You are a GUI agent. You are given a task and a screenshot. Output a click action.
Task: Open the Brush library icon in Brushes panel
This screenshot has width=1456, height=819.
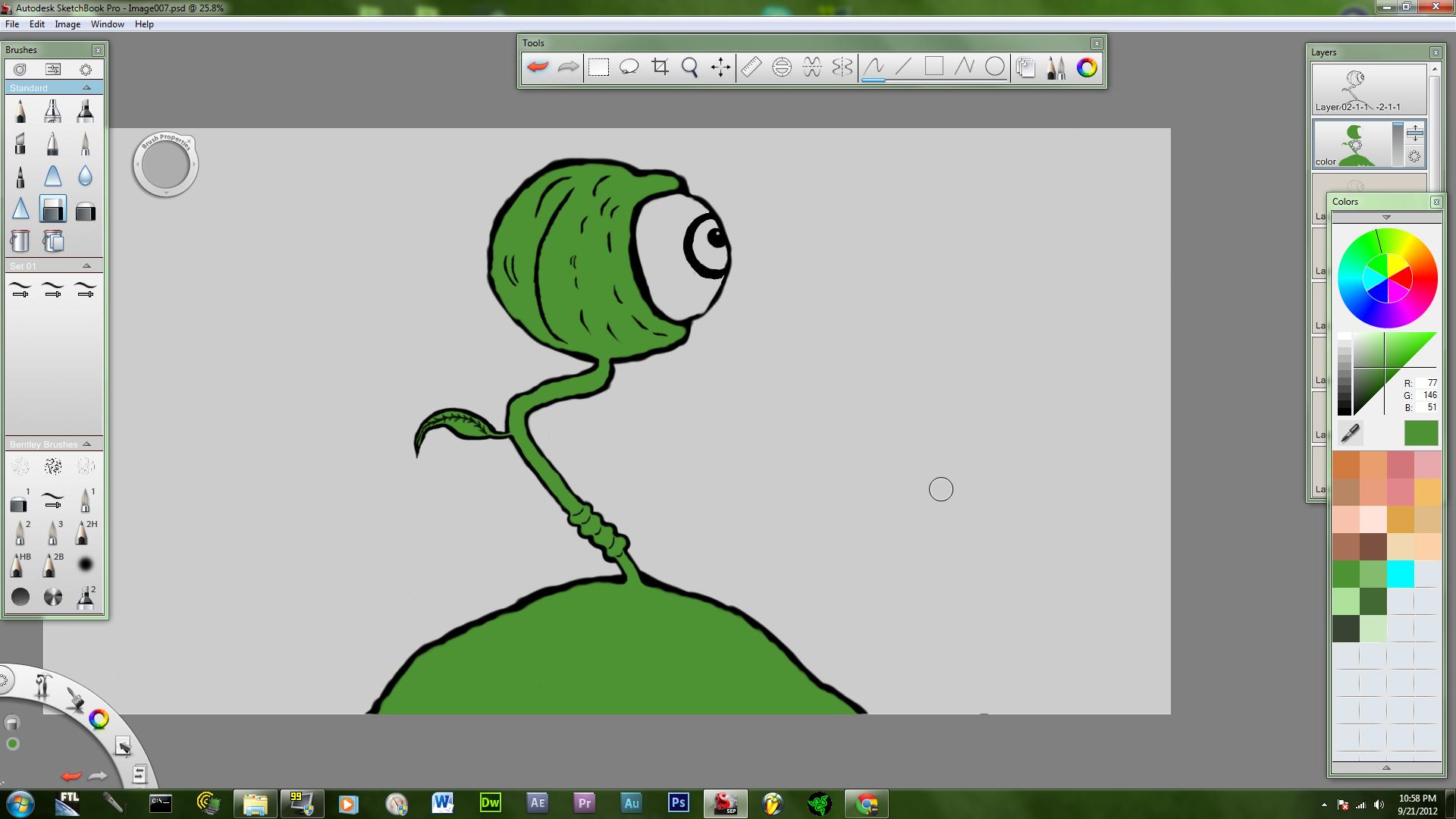pyautogui.click(x=20, y=69)
